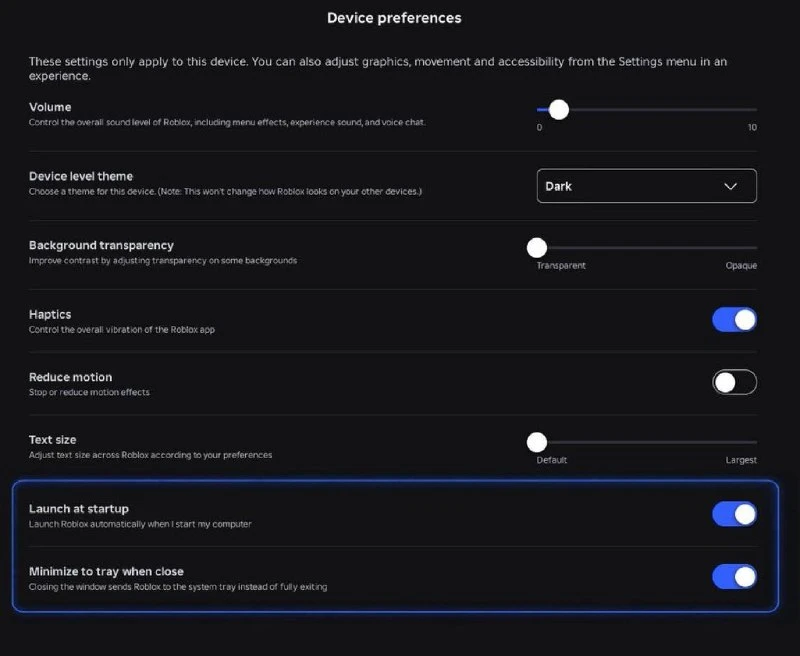Click the Default label under Text size
The height and width of the screenshot is (656, 800).
pyautogui.click(x=552, y=460)
